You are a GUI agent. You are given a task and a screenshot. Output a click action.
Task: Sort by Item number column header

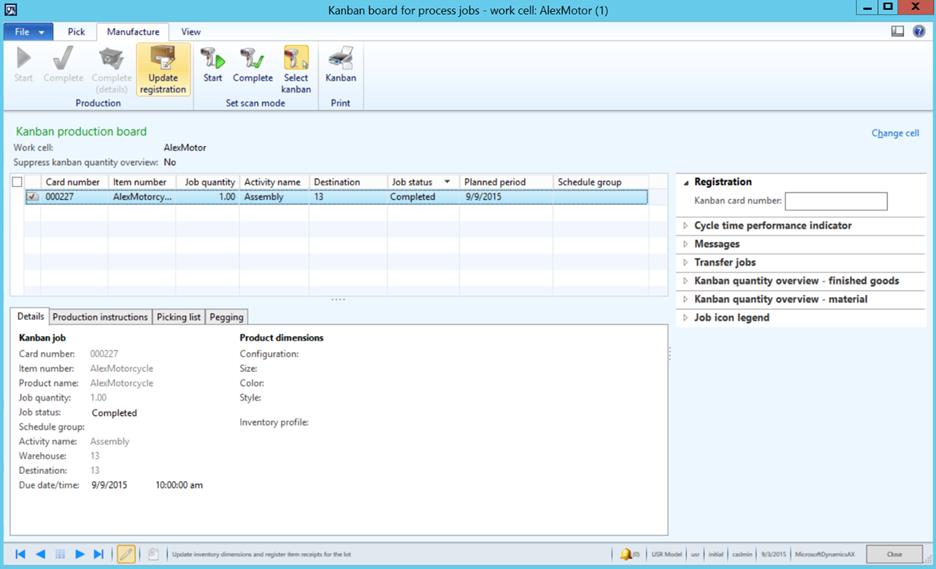coord(141,182)
